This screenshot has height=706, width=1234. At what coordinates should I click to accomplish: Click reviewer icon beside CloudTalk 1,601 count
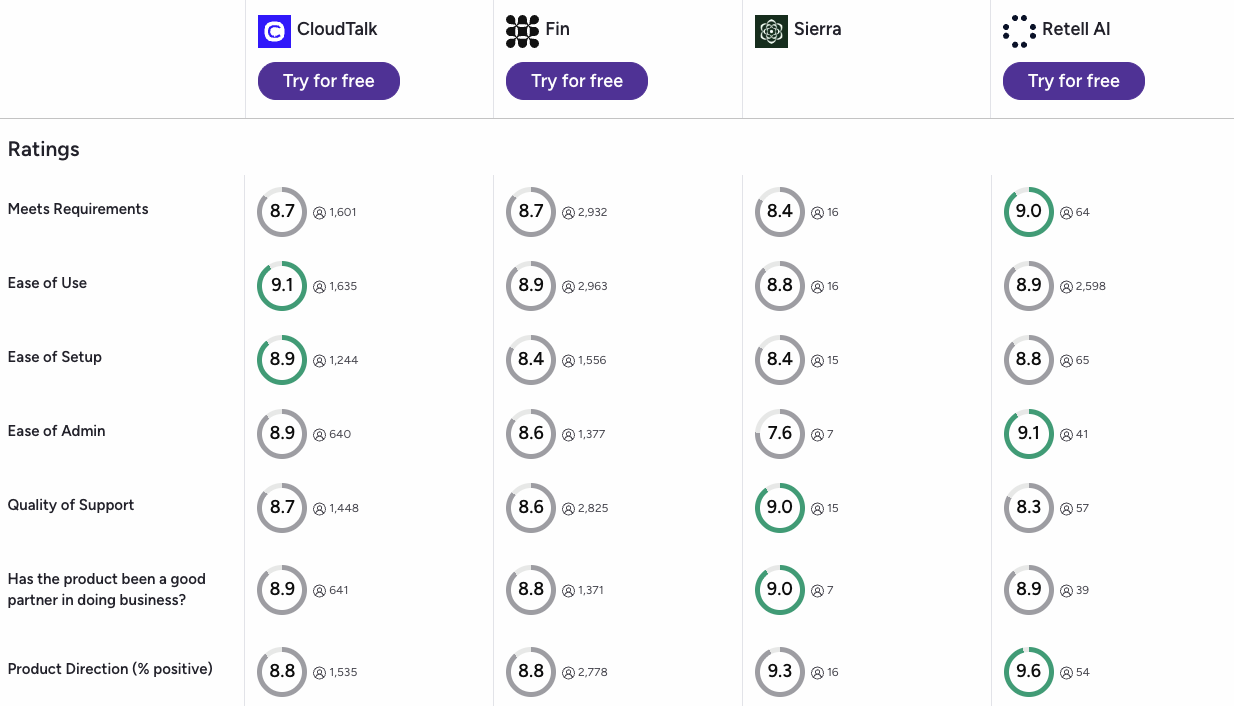pyautogui.click(x=320, y=212)
